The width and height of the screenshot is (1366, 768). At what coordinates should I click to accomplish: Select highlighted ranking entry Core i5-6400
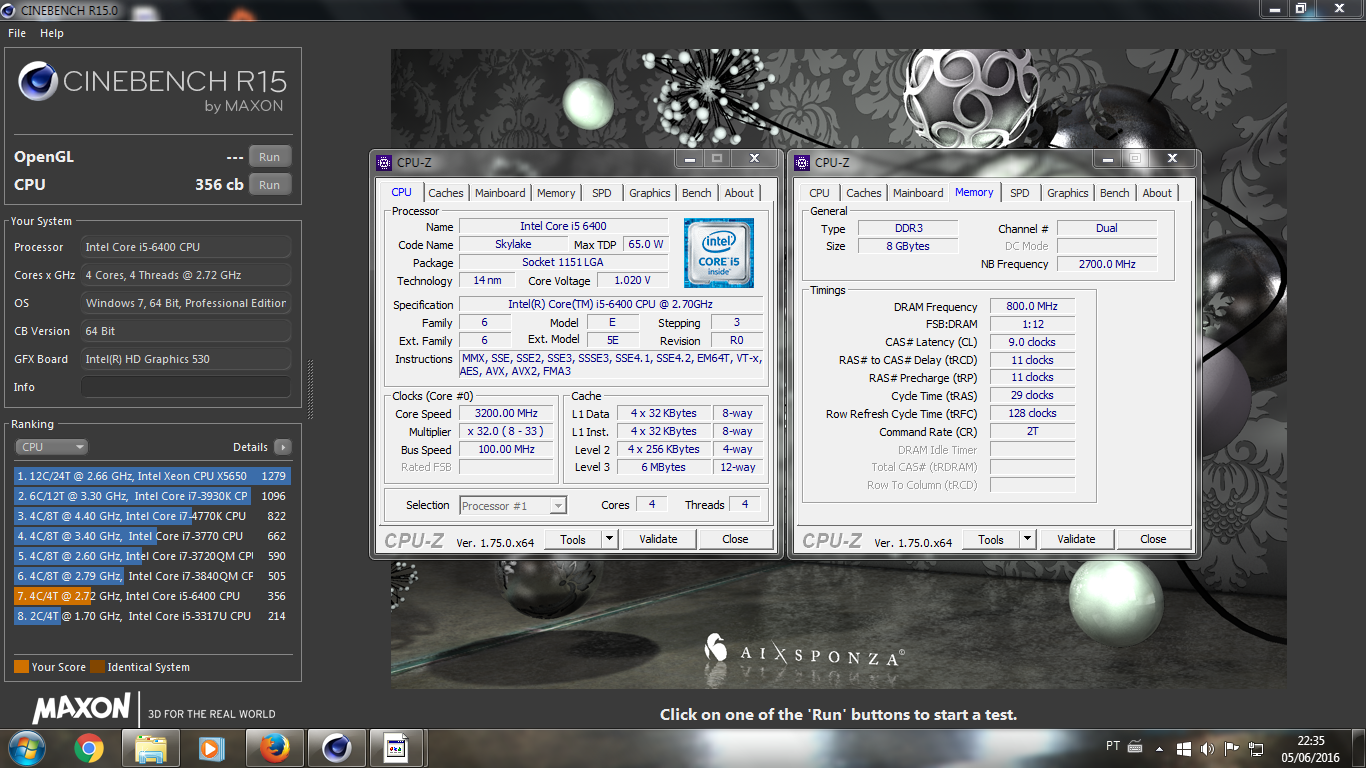point(152,596)
